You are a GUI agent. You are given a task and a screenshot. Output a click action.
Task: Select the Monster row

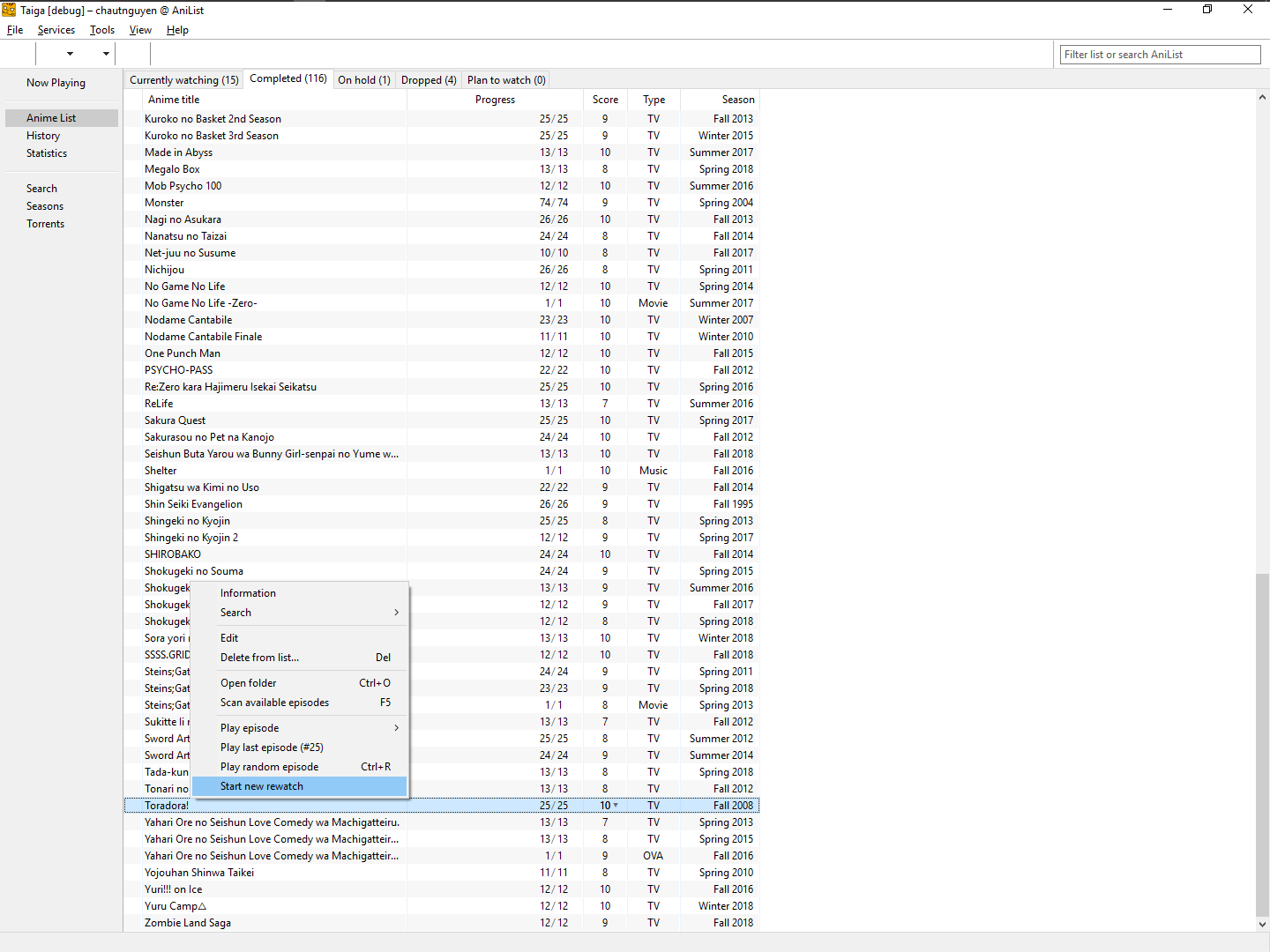point(441,203)
